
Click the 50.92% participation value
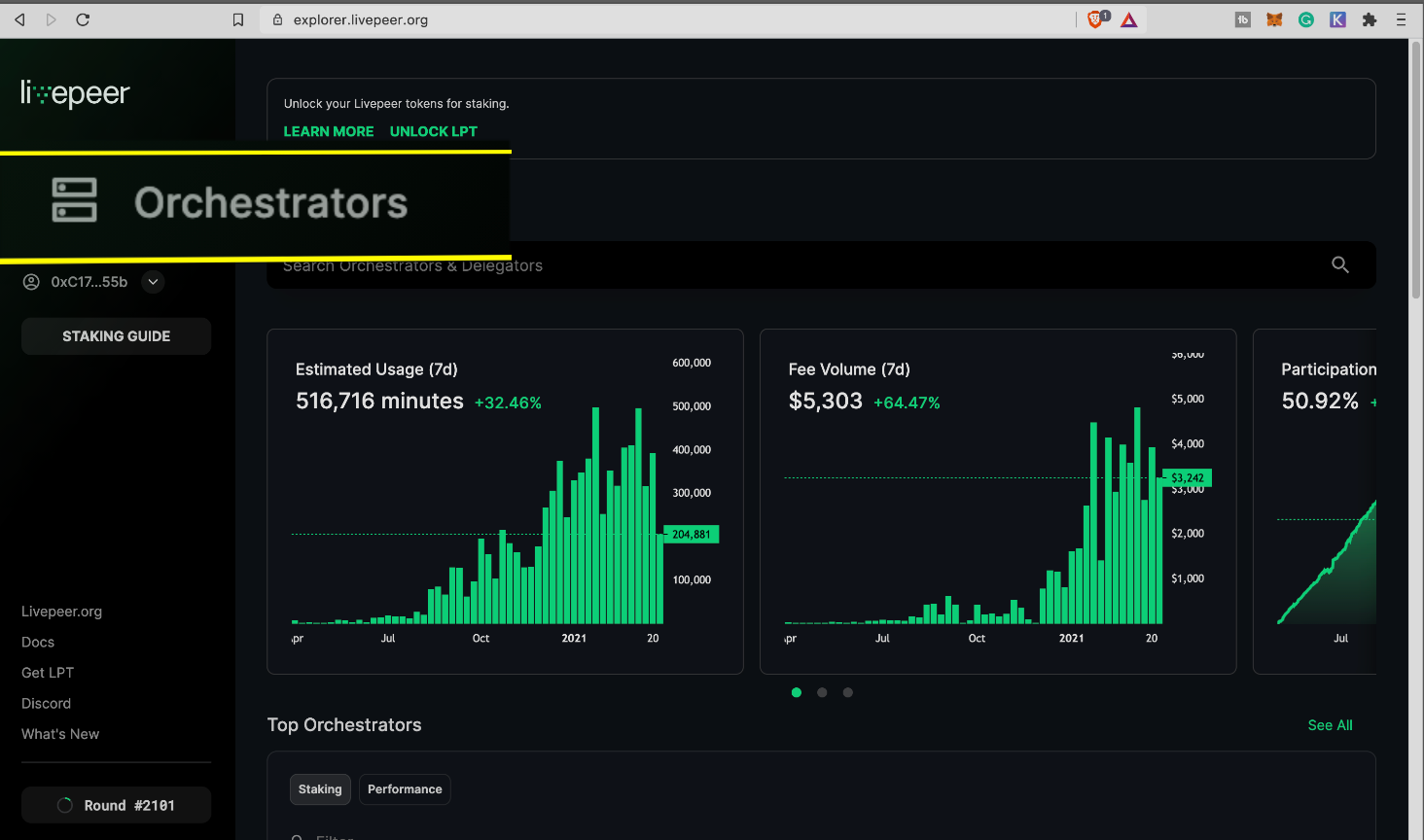[1320, 401]
